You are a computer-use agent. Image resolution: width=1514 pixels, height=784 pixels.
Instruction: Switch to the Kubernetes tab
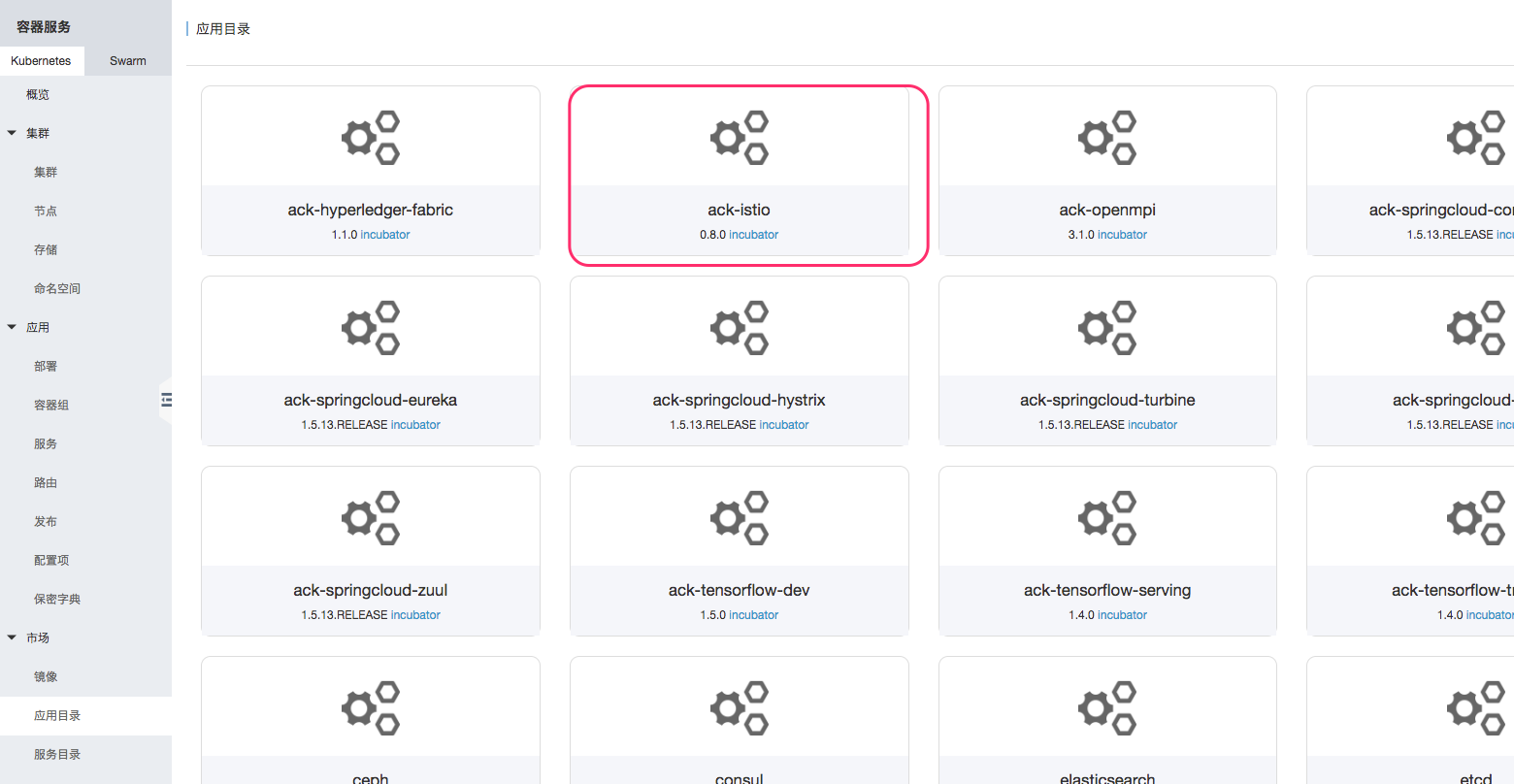(x=42, y=61)
